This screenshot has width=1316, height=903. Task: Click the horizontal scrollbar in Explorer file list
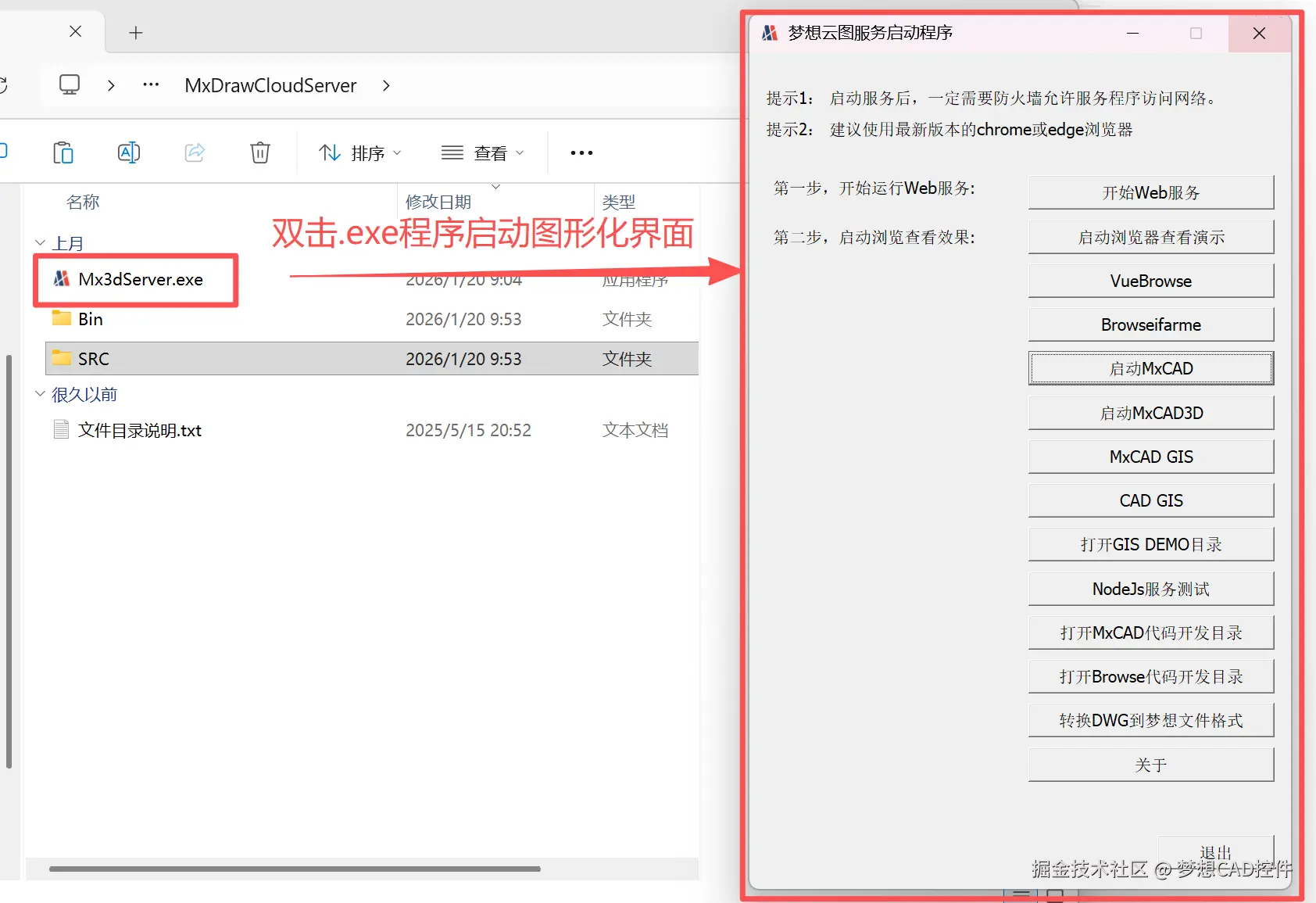coord(295,869)
